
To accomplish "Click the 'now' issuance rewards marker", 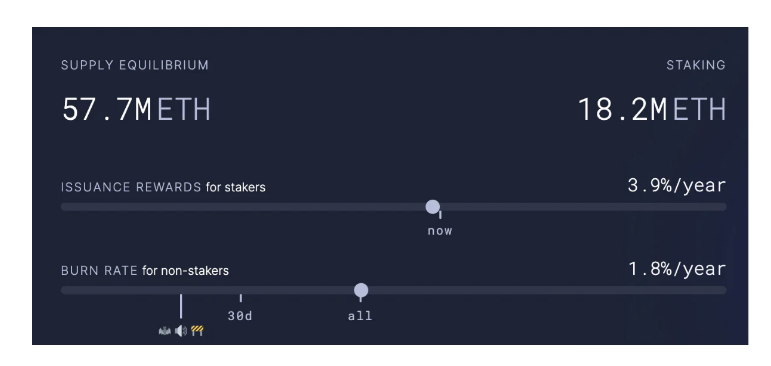I will click(x=440, y=231).
